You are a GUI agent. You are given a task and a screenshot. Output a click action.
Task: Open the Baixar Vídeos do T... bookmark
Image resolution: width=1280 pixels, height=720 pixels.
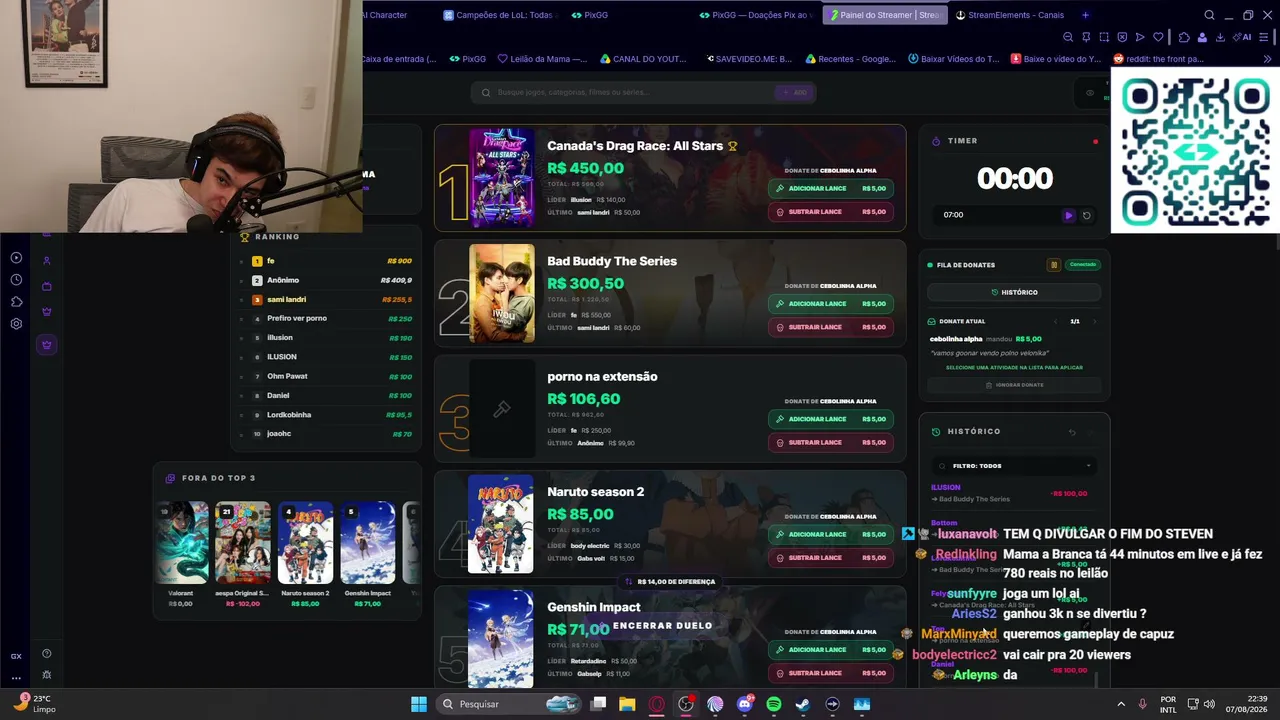pos(953,59)
